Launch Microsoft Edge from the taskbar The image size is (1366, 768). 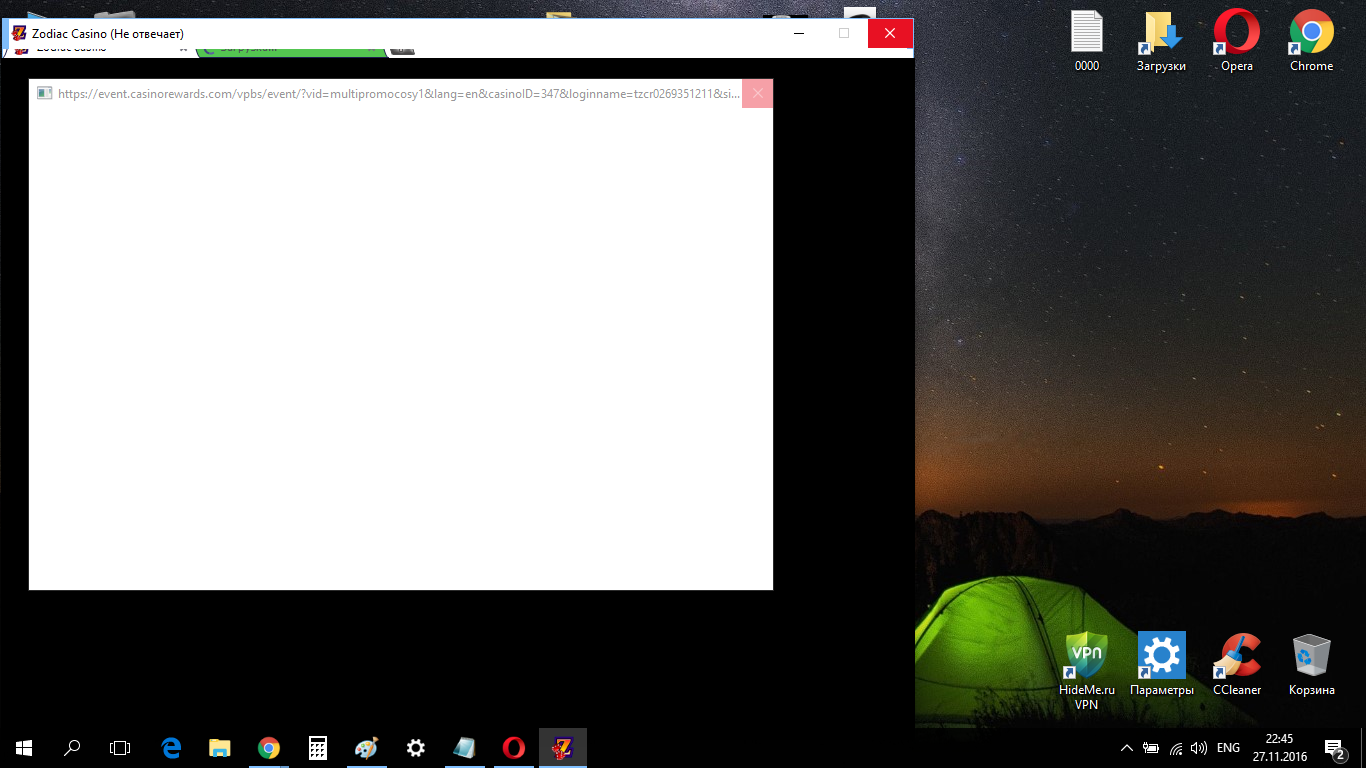coord(171,747)
